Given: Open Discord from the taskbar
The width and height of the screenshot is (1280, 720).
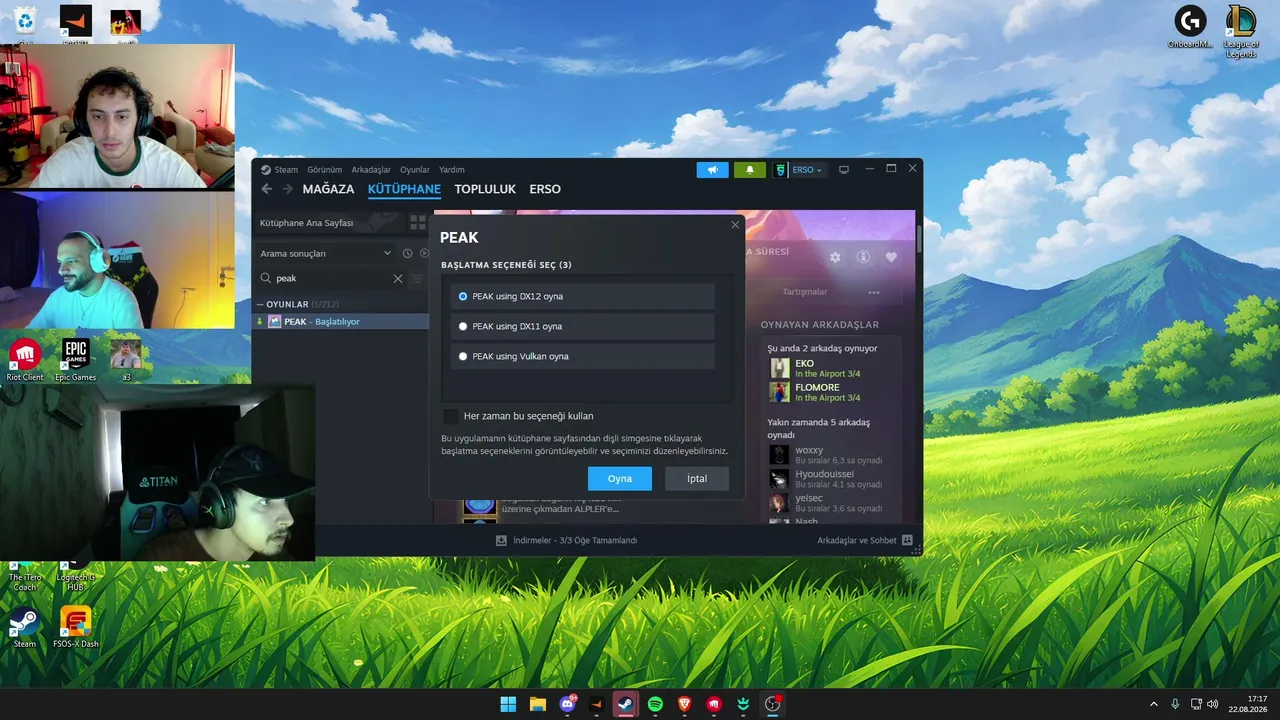Looking at the screenshot, I should pos(568,704).
